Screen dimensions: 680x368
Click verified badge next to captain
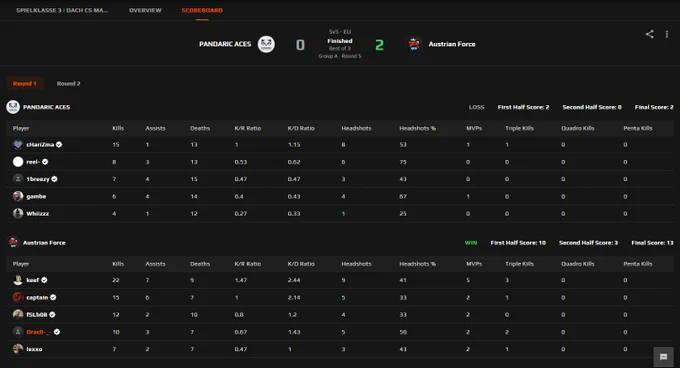point(53,297)
